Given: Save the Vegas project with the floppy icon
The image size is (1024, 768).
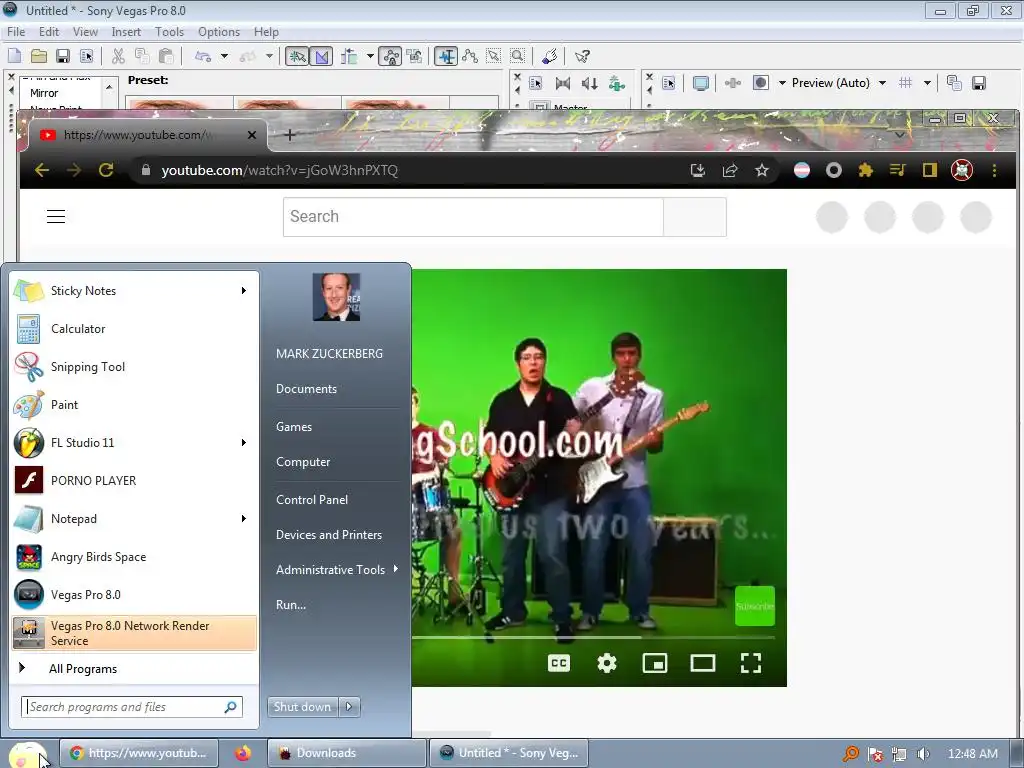Looking at the screenshot, I should pos(63,56).
